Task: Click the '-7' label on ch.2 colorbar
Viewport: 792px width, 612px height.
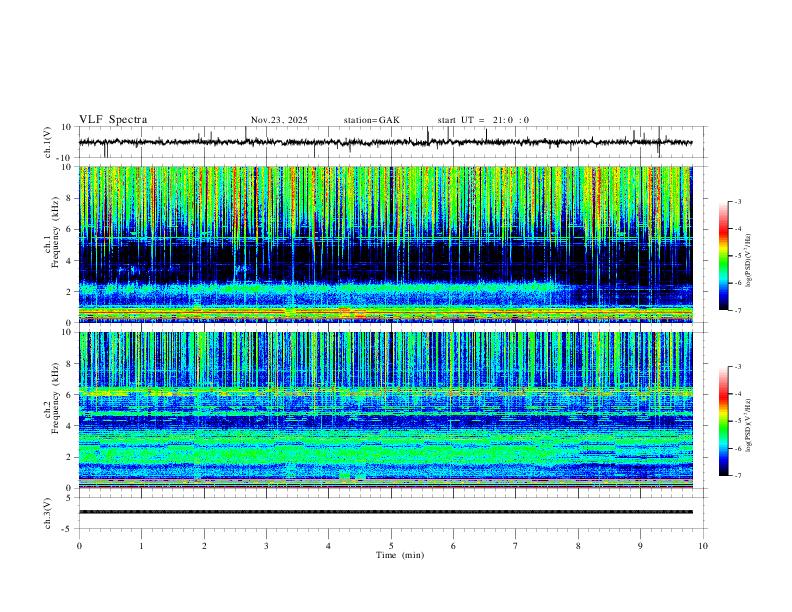Action: pos(737,476)
